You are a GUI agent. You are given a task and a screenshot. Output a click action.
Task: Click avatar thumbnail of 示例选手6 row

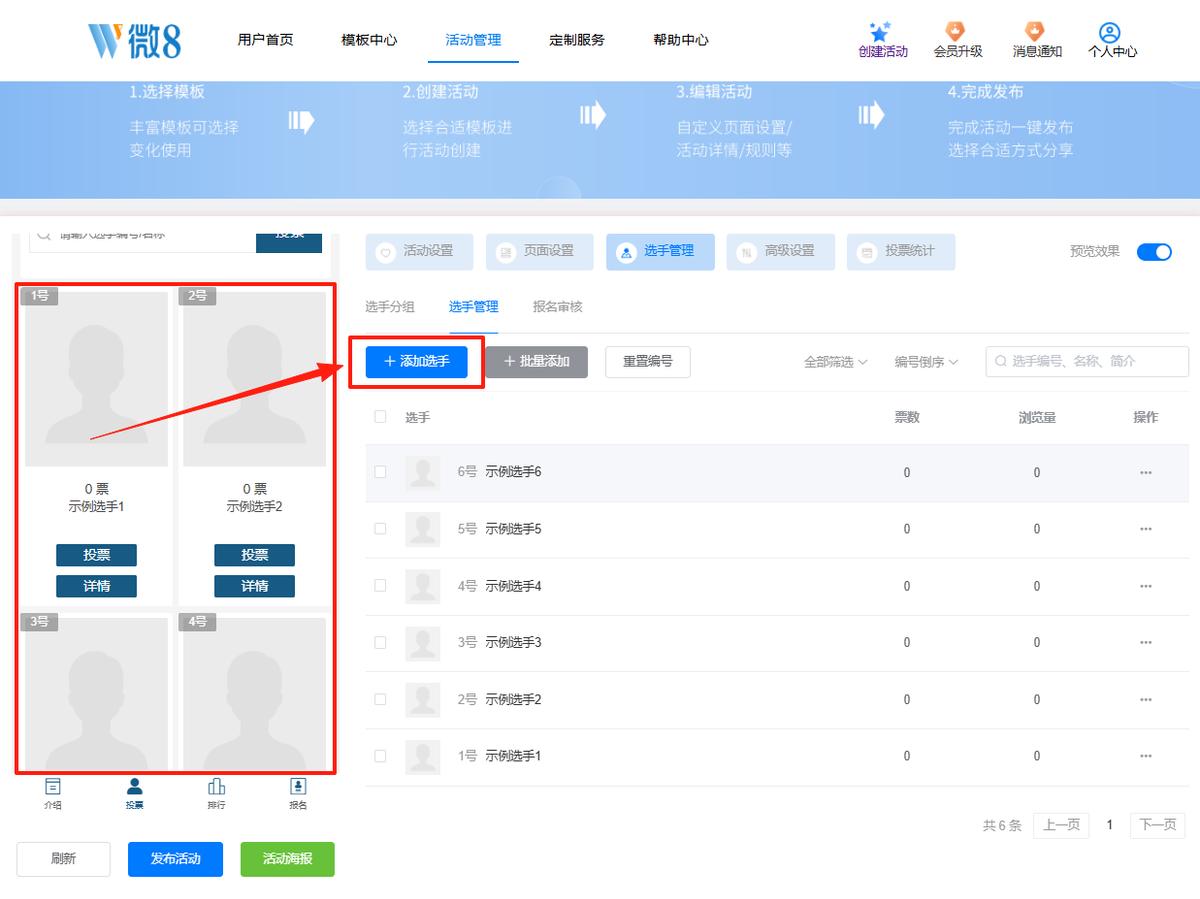[423, 472]
